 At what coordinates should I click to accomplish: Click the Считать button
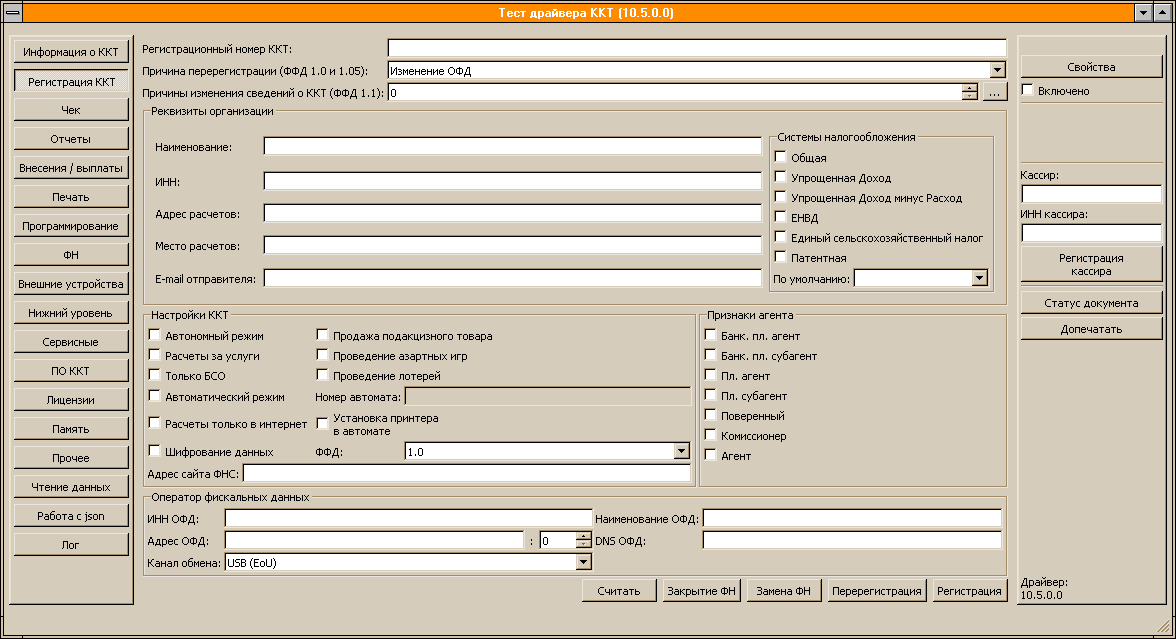click(x=619, y=591)
